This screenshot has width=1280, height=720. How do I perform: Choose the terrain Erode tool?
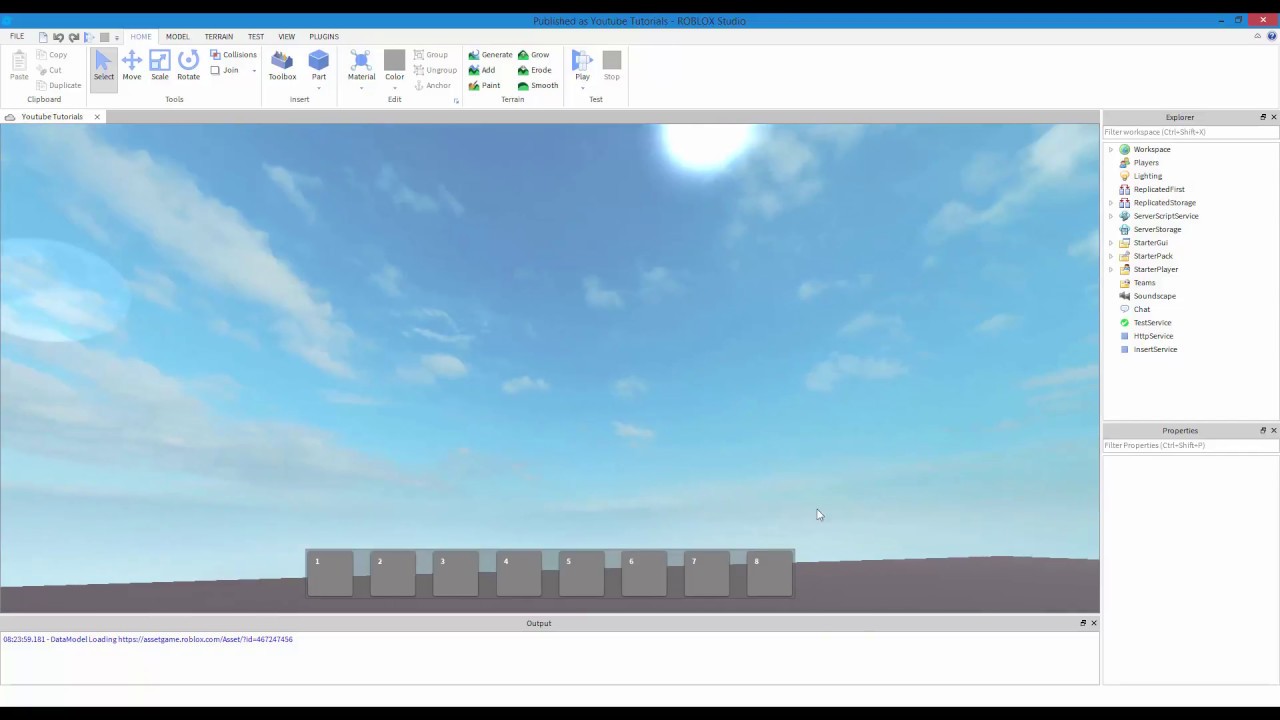(x=534, y=70)
